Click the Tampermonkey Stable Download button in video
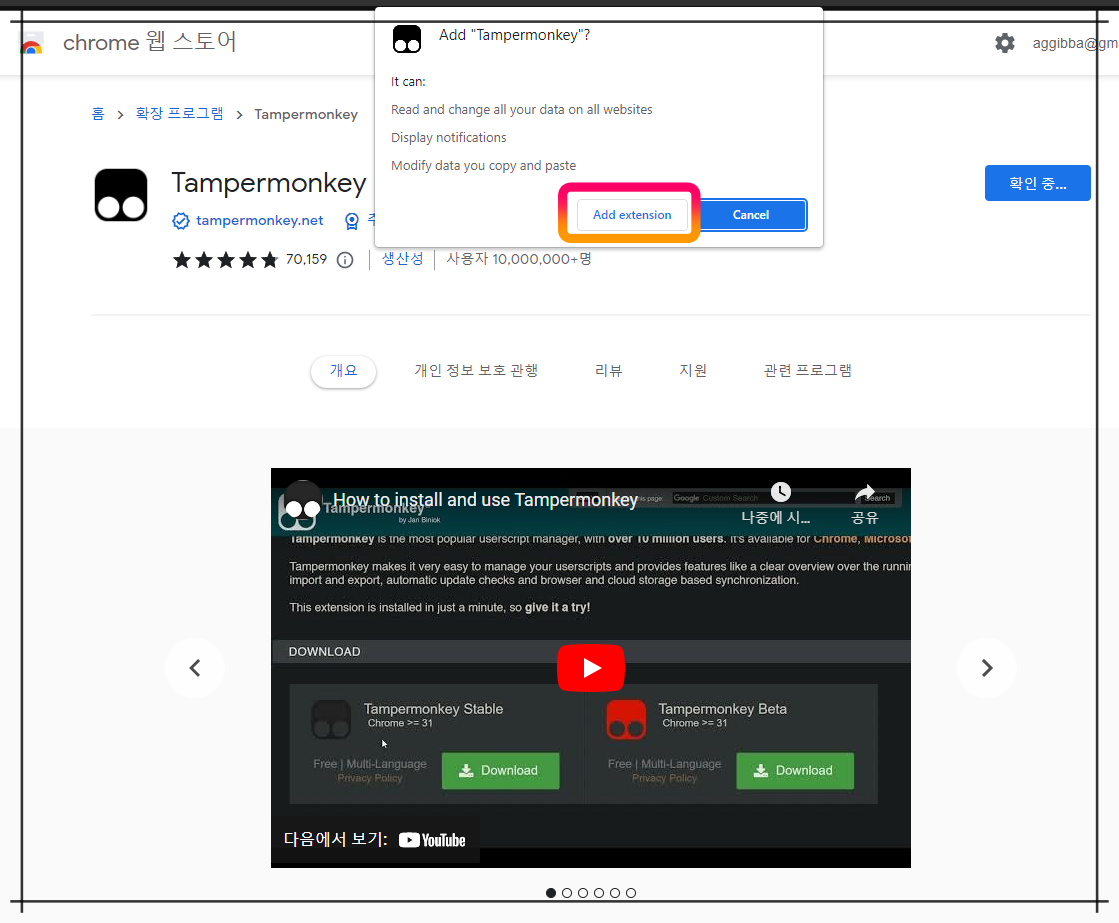Viewport: 1119px width, 923px height. (x=500, y=771)
